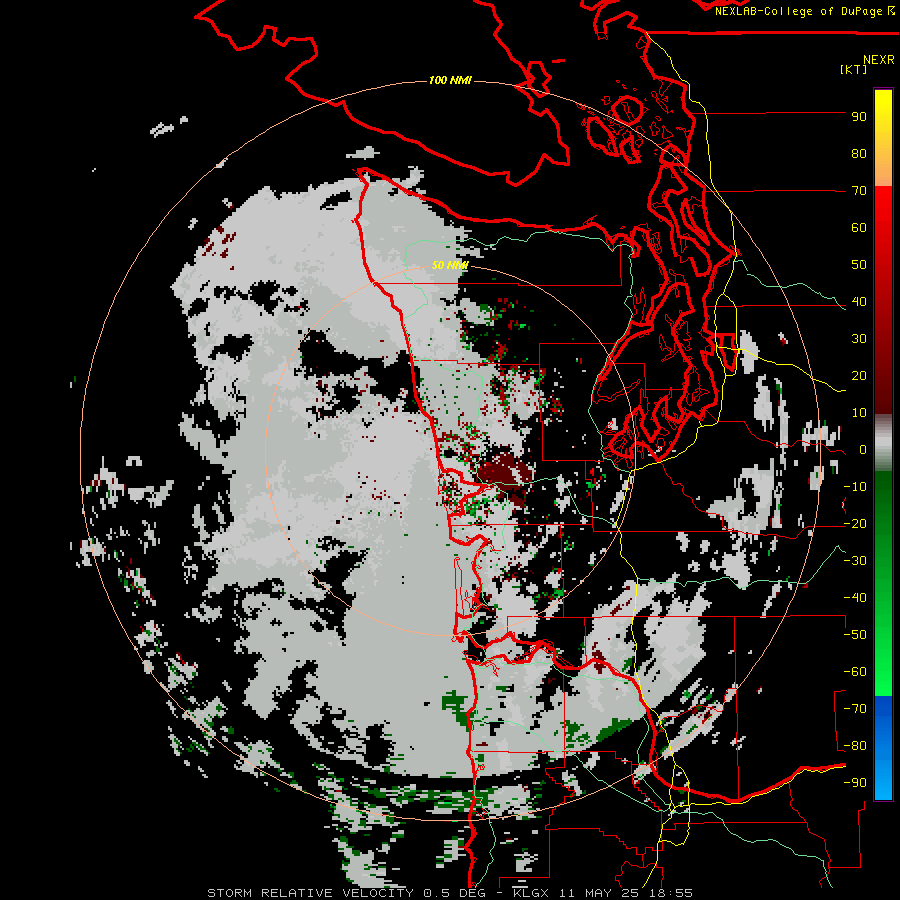Click the bright green segment of color bar
900x900 pixels.
pyautogui.click(x=883, y=649)
